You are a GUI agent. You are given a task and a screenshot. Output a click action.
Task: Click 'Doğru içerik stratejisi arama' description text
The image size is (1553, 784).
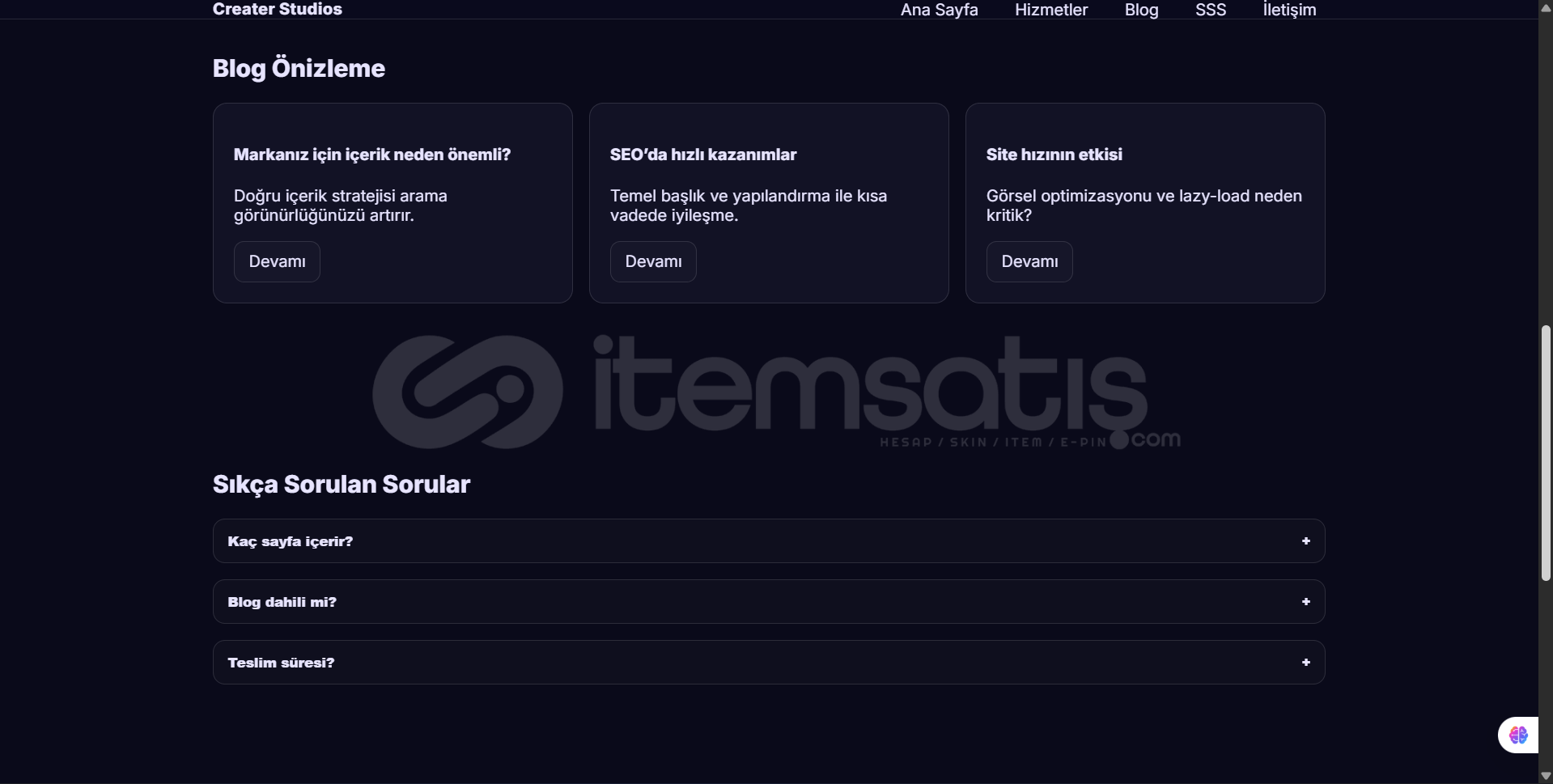pos(341,206)
